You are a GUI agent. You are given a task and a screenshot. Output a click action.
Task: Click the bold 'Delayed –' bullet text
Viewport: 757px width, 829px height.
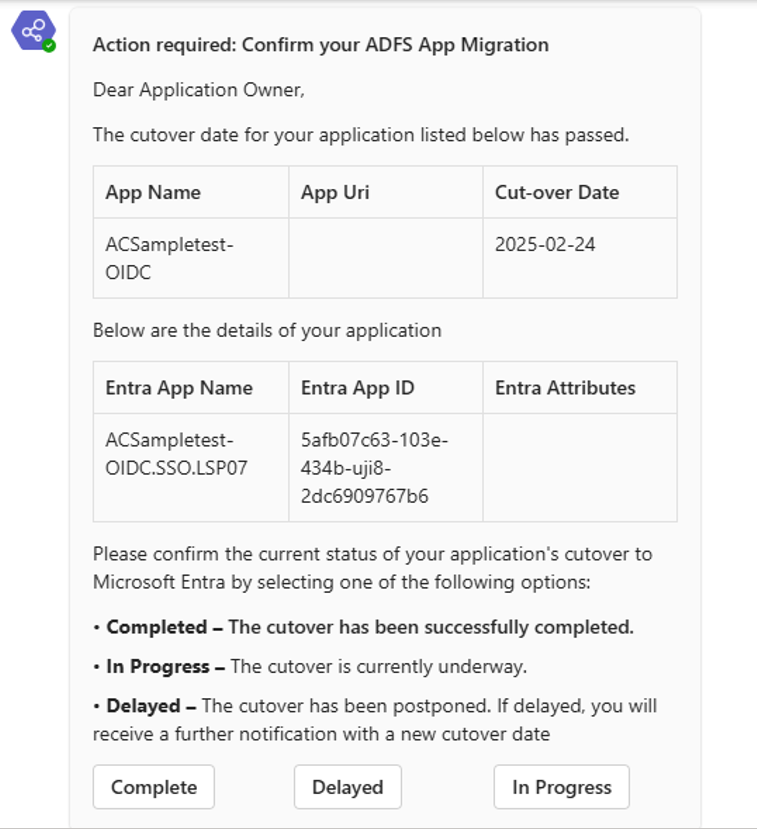coord(151,706)
